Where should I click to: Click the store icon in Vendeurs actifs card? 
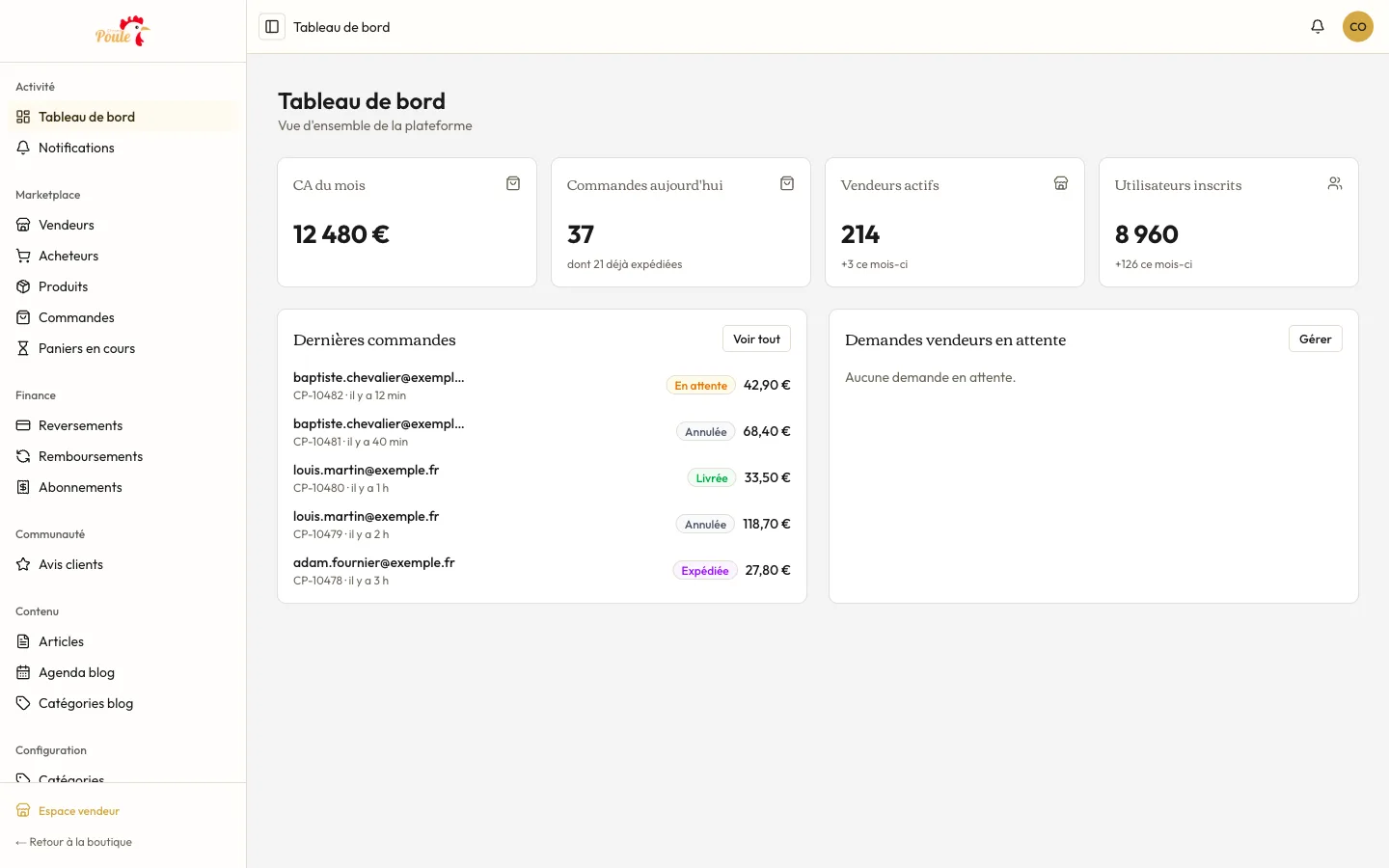[x=1061, y=183]
